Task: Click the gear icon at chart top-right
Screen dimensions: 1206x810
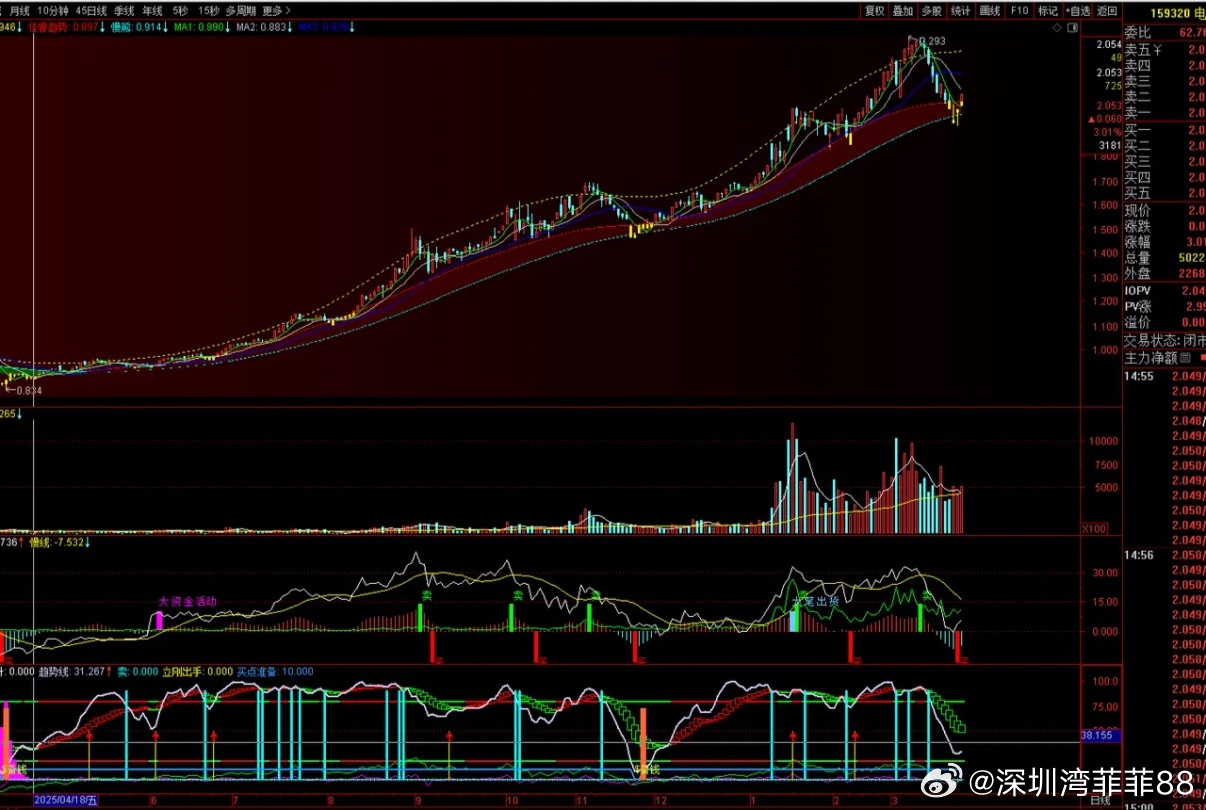Action: pyautogui.click(x=1071, y=29)
